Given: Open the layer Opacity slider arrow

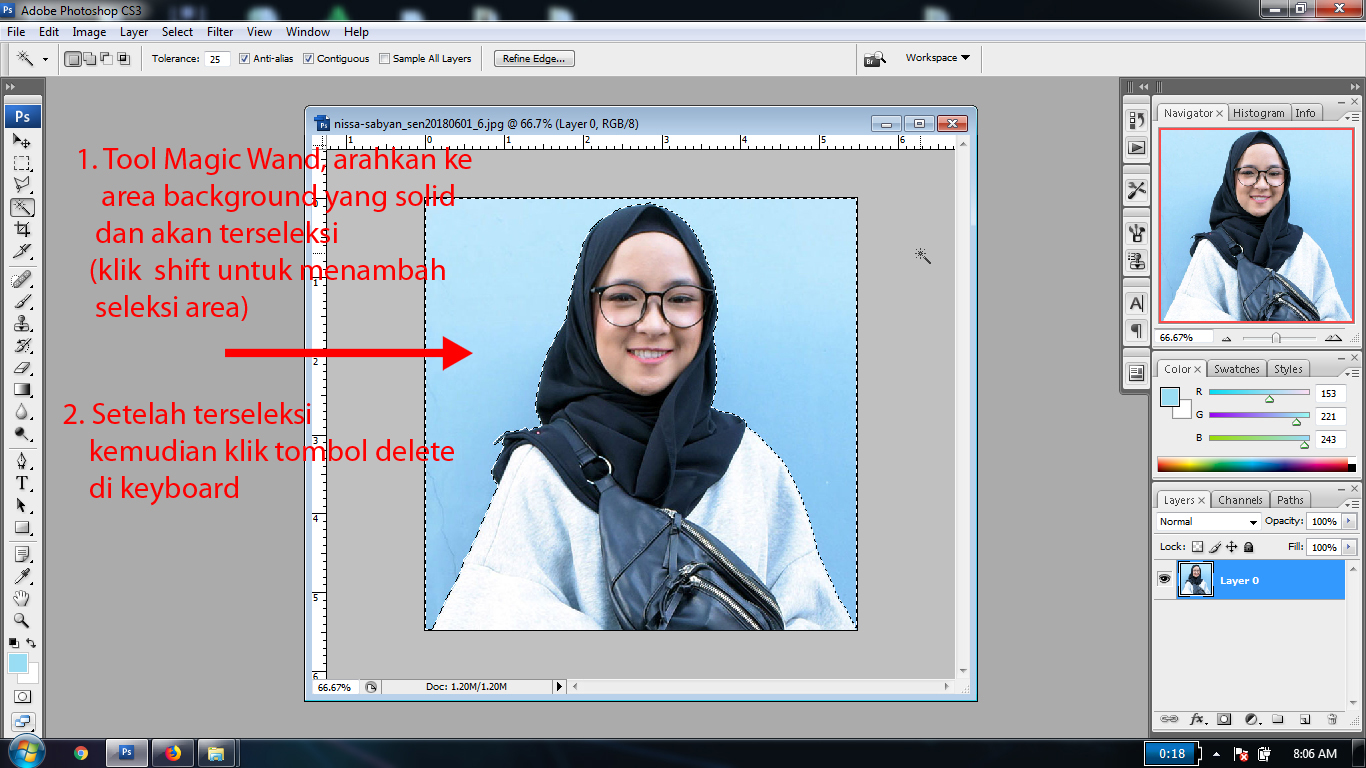Looking at the screenshot, I should (1349, 522).
